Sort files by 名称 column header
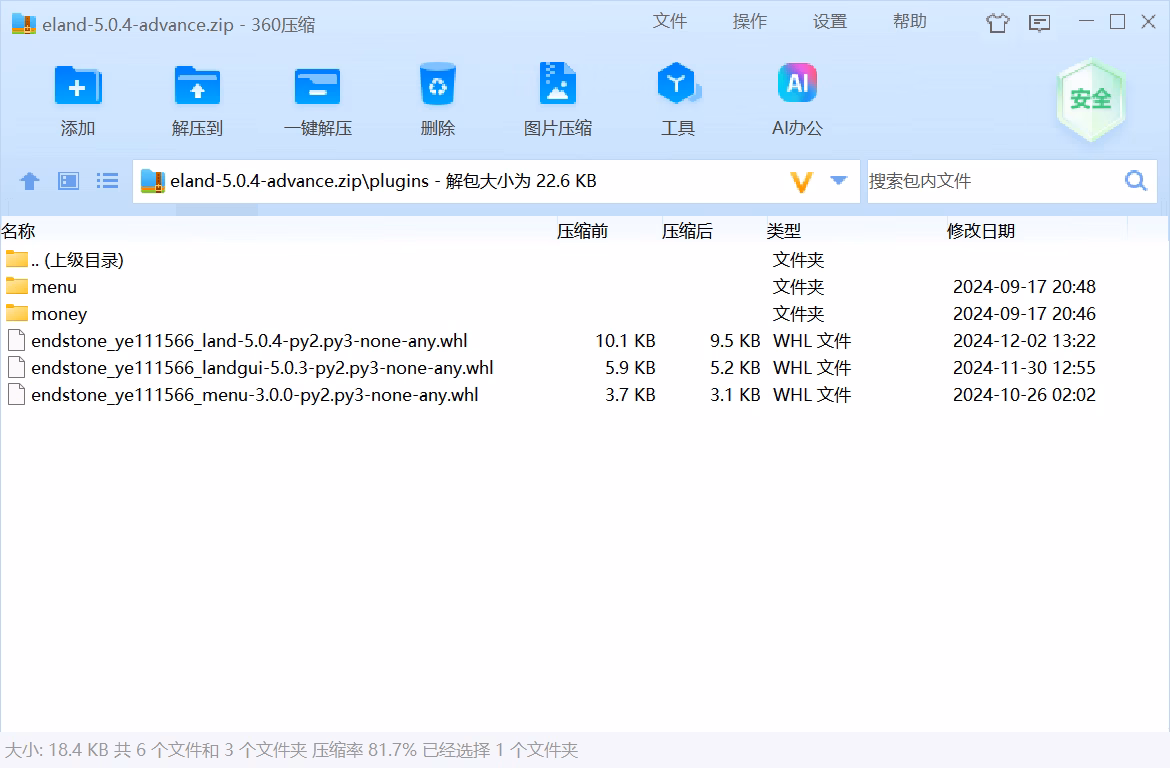The width and height of the screenshot is (1170, 768). tap(18, 231)
